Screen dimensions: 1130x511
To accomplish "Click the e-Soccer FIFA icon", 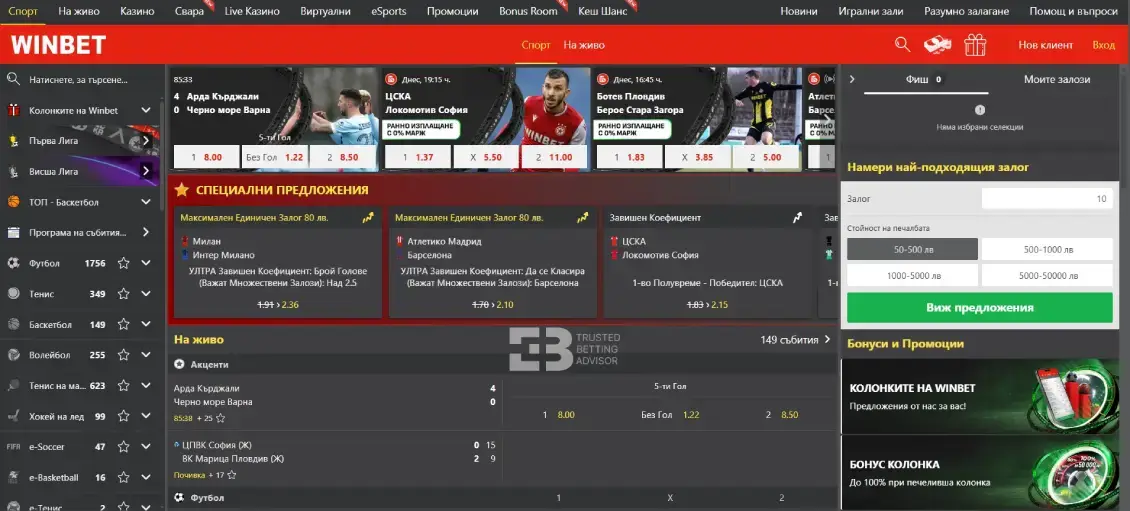I will (x=13, y=447).
